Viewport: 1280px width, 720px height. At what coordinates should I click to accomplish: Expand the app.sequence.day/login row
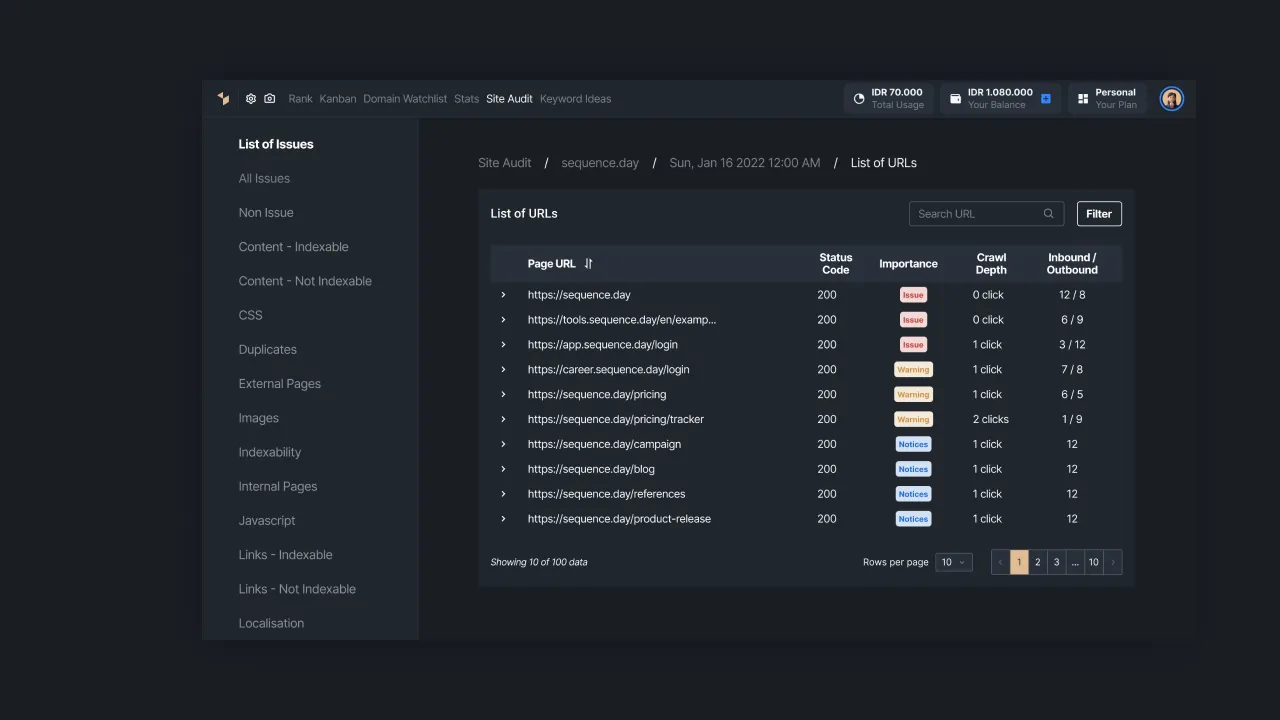(x=503, y=345)
